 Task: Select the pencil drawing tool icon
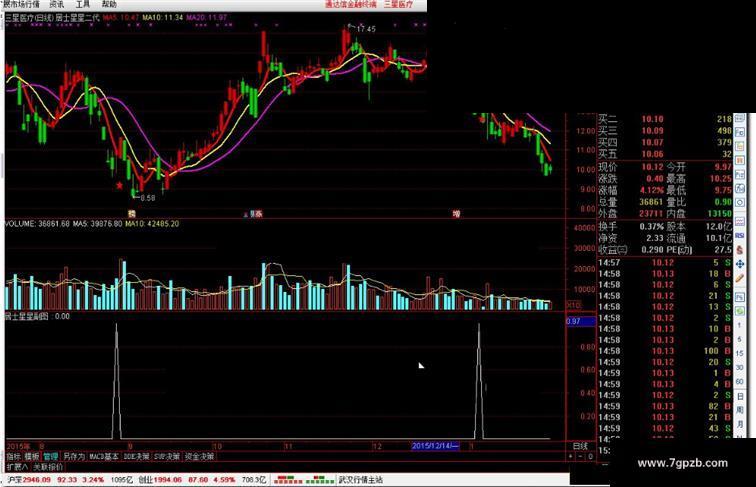740,278
